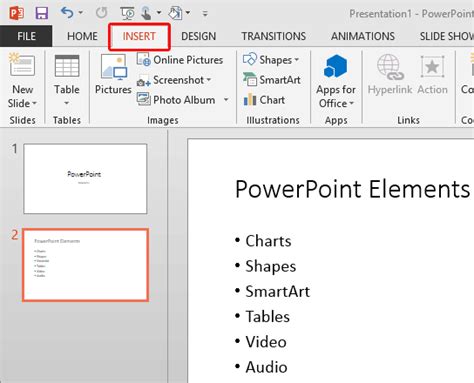Click the Online Pictures label
This screenshot has width=474, height=383.
pos(188,60)
